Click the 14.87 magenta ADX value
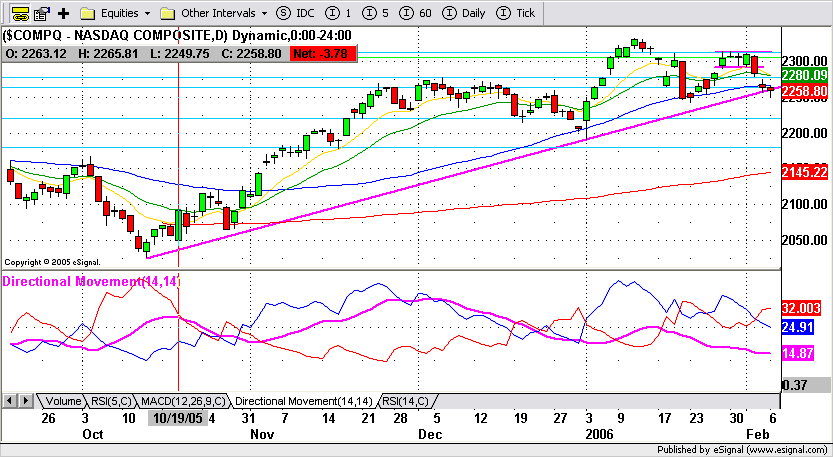Image resolution: width=833 pixels, height=457 pixels. click(x=797, y=353)
